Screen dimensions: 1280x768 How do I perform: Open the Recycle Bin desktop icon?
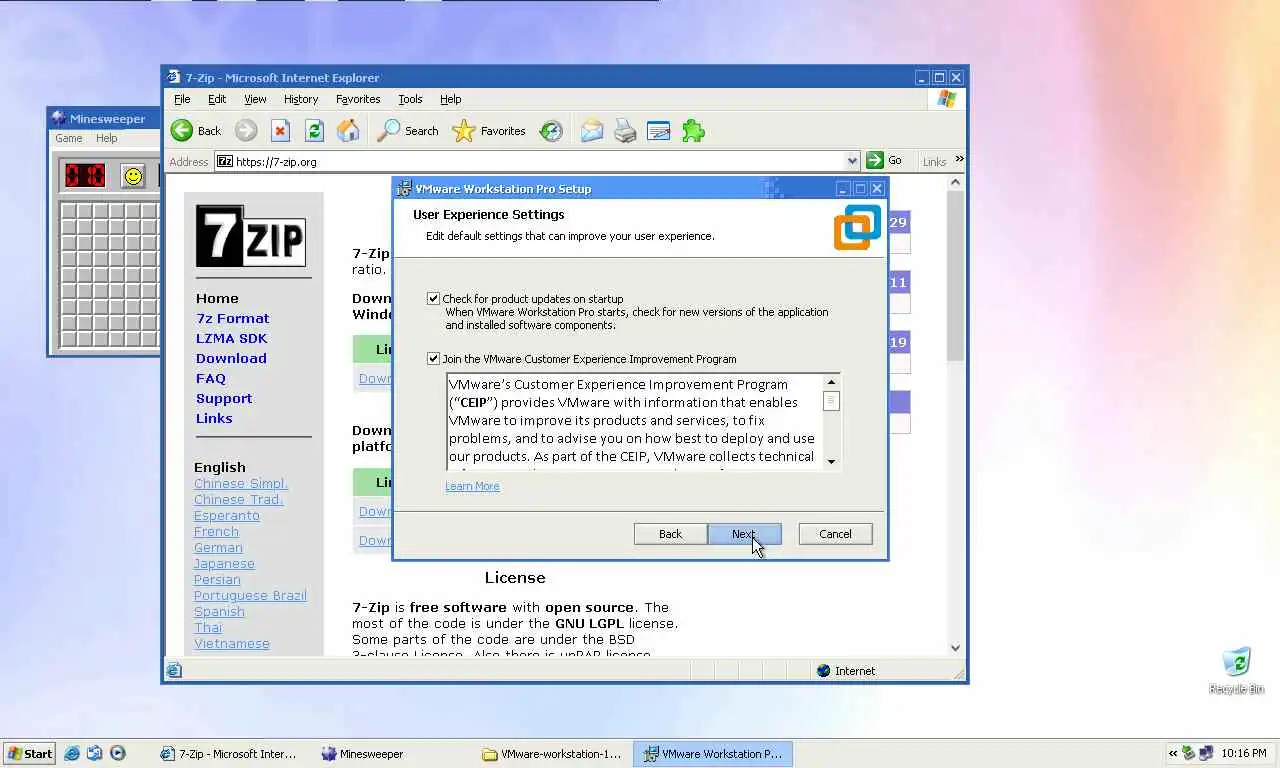pyautogui.click(x=1237, y=670)
